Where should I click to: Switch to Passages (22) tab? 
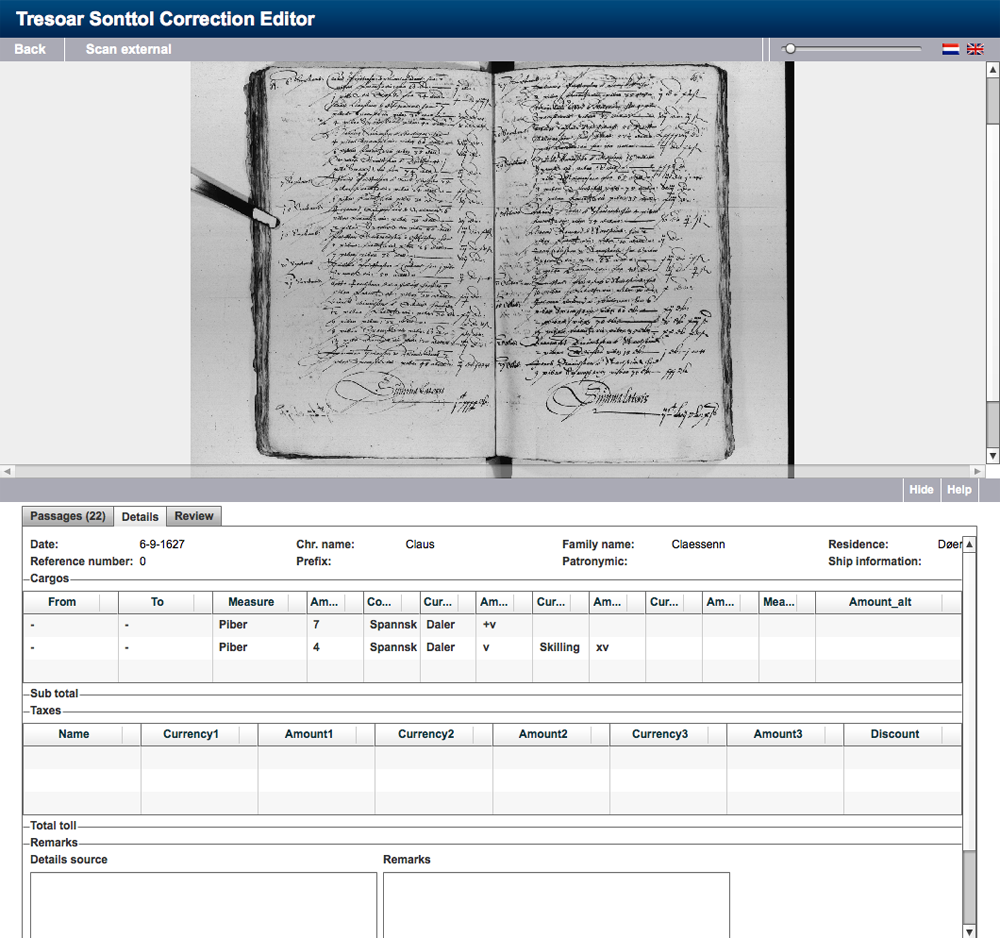[x=67, y=516]
